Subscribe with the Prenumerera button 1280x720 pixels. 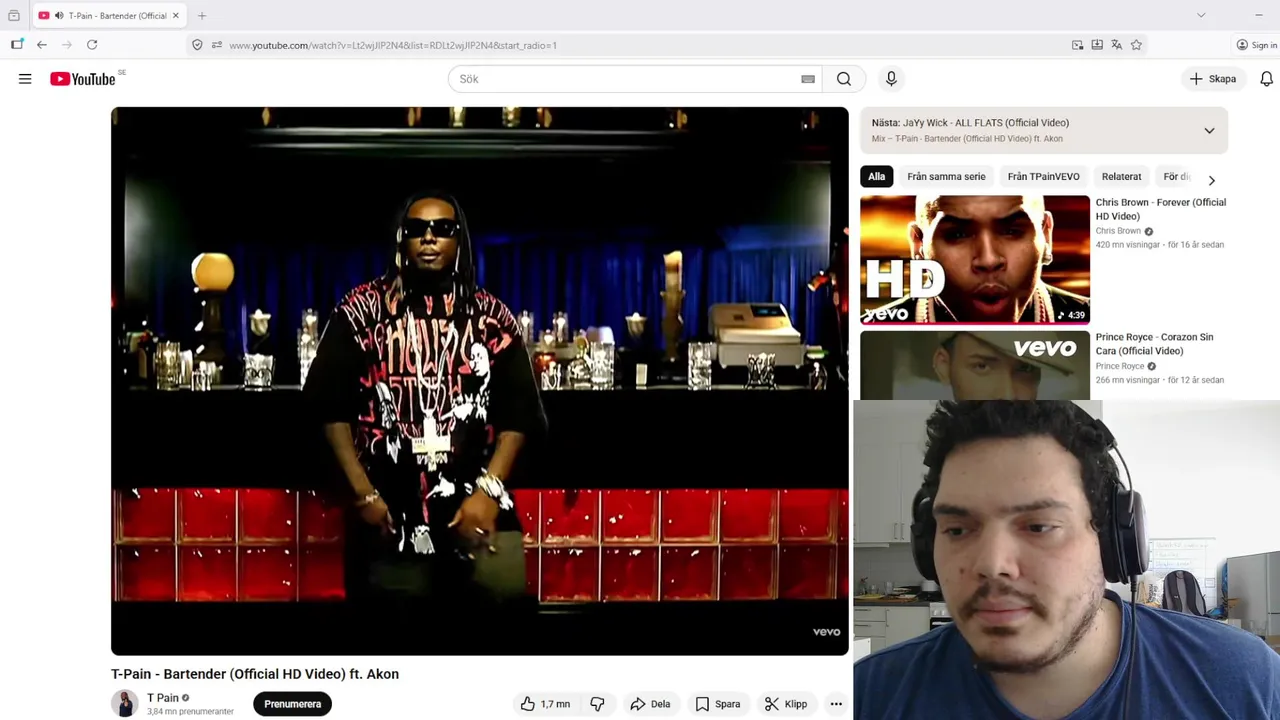[x=292, y=704]
